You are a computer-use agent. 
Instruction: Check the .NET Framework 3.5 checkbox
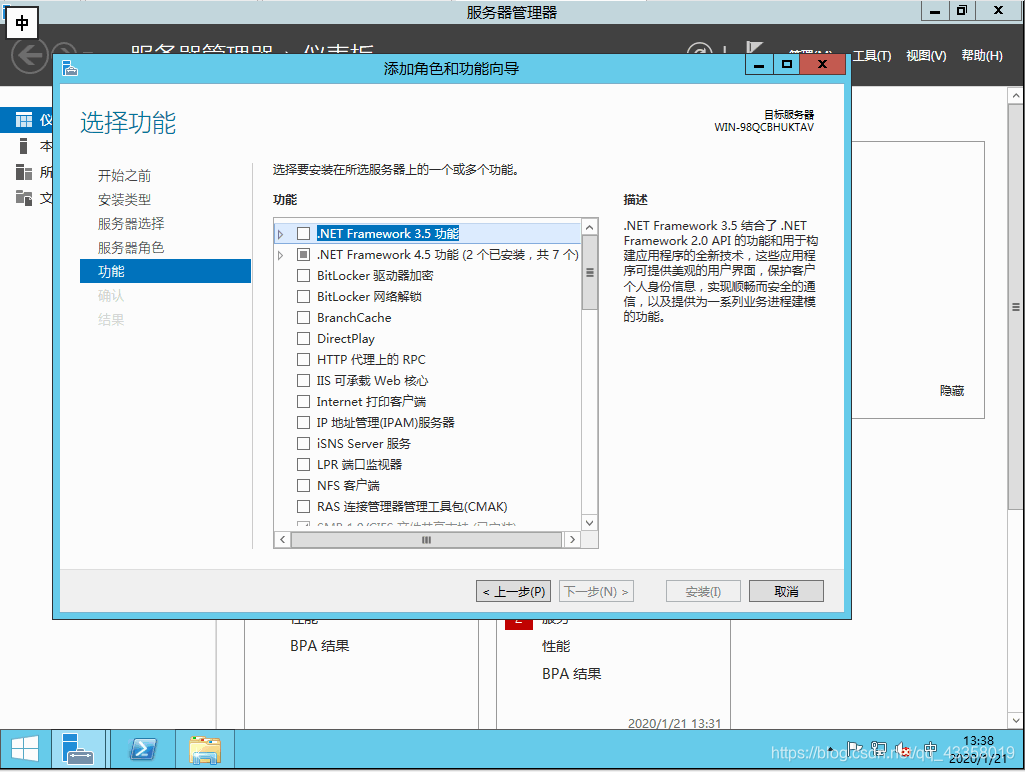303,233
